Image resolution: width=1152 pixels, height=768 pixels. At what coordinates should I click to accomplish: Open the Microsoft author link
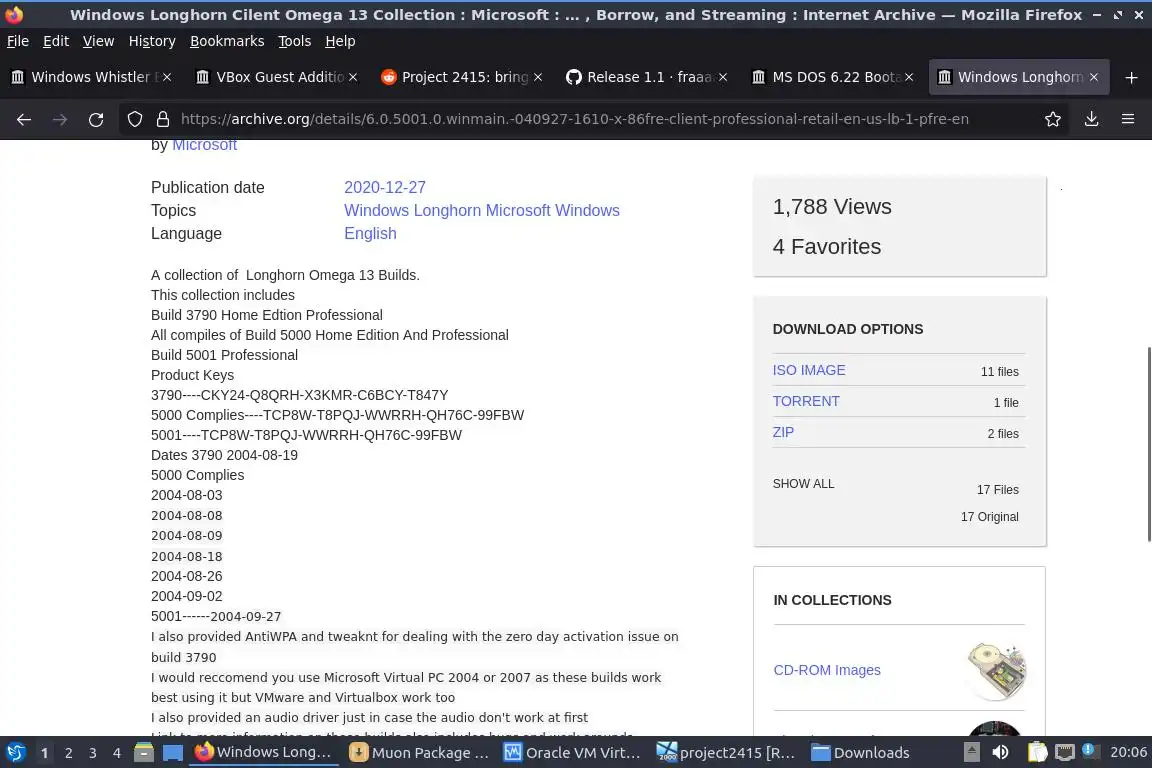204,145
